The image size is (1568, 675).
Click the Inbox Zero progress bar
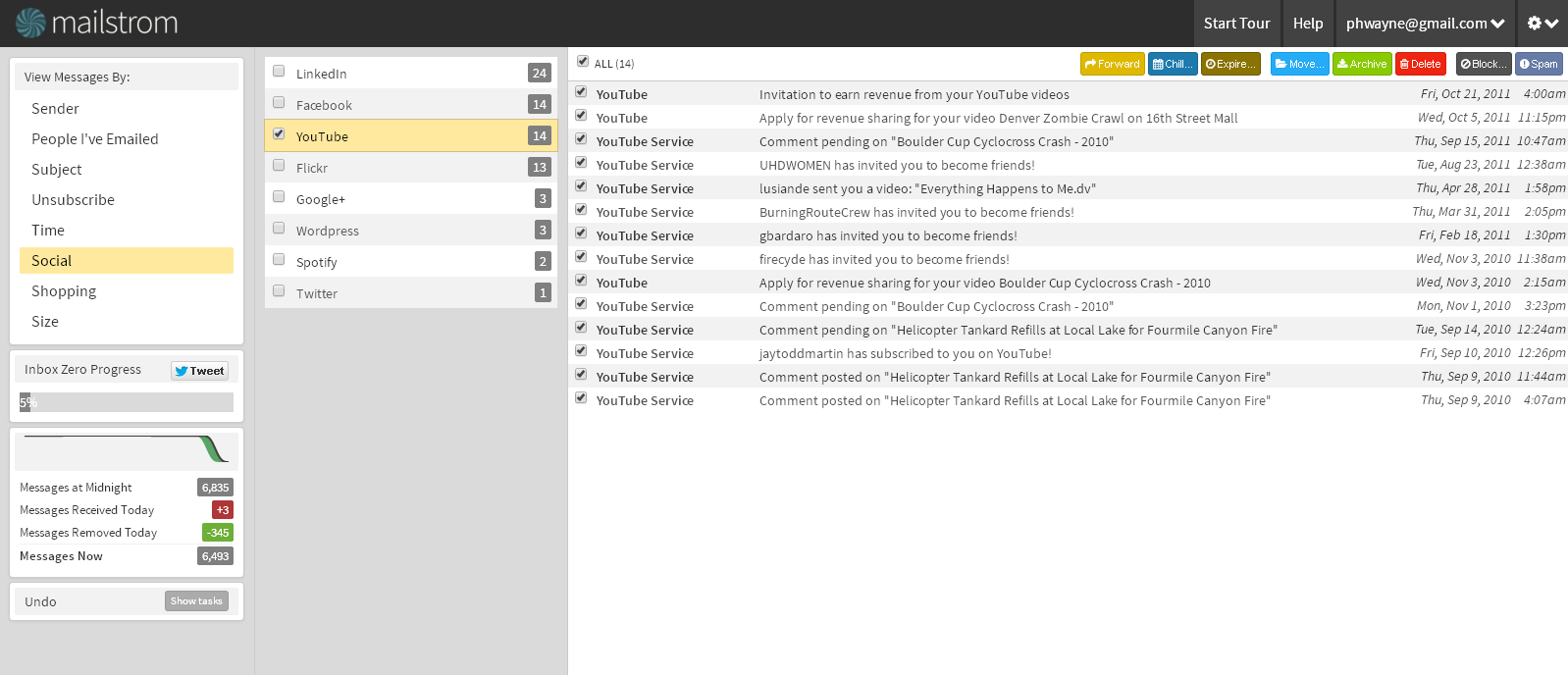click(x=127, y=402)
